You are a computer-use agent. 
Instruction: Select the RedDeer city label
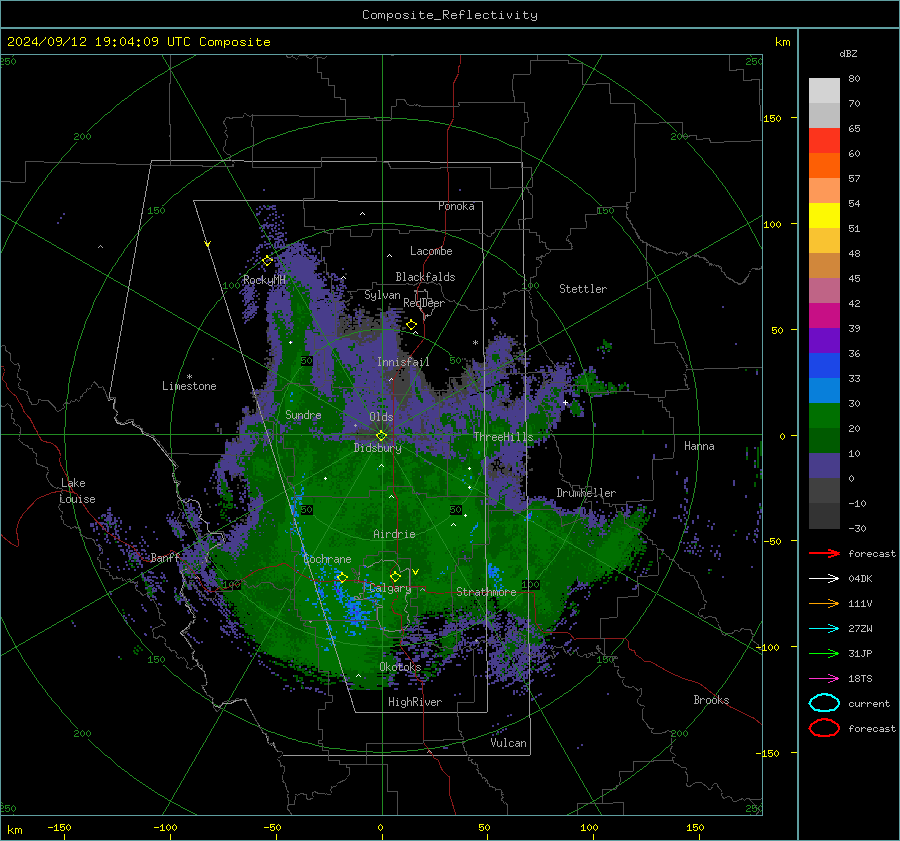tap(424, 303)
